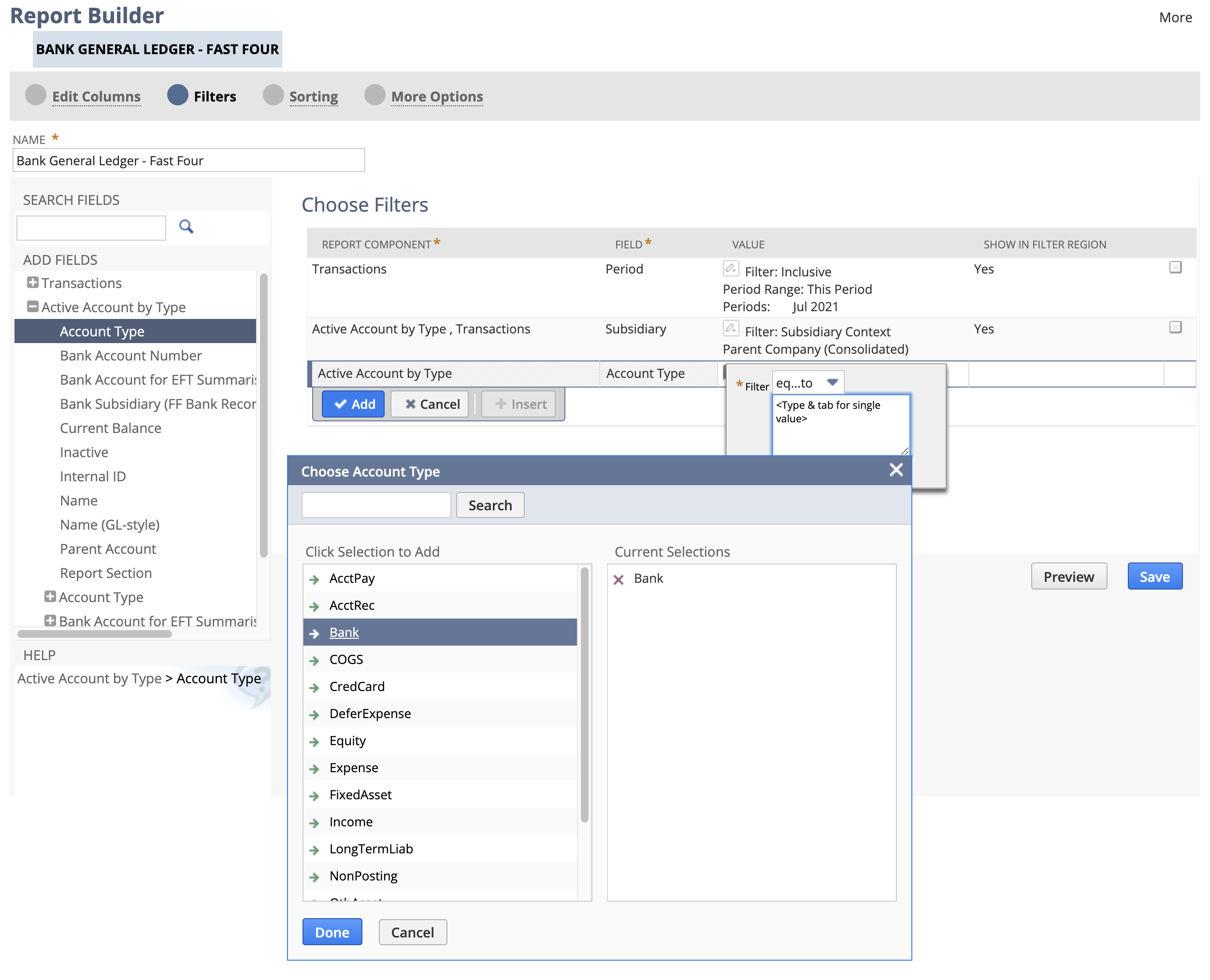Viewport: 1210px width, 980px height.
Task: Delete the Period filter row with its X icon
Action: pos(1176,268)
